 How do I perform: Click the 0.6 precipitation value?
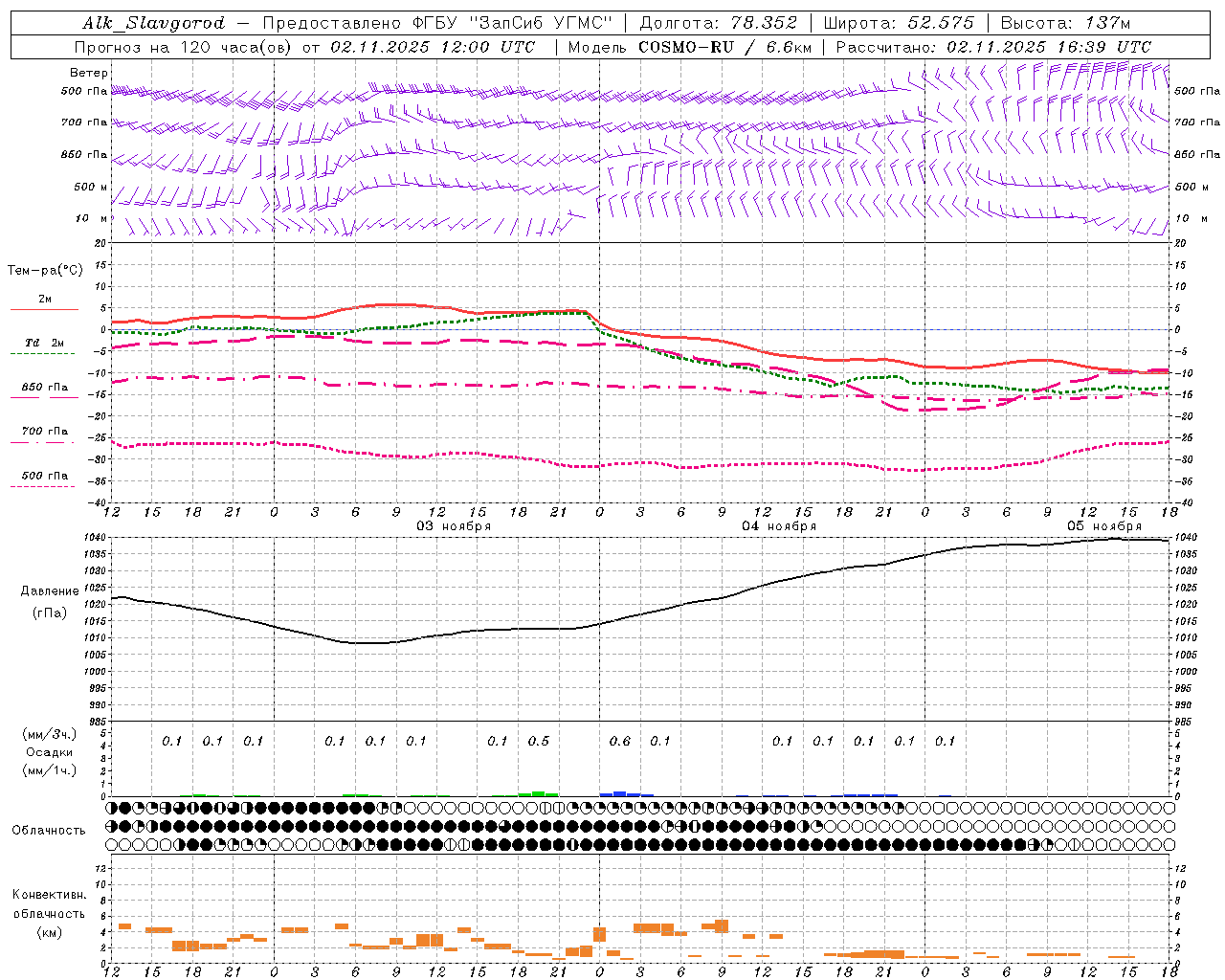click(x=620, y=741)
